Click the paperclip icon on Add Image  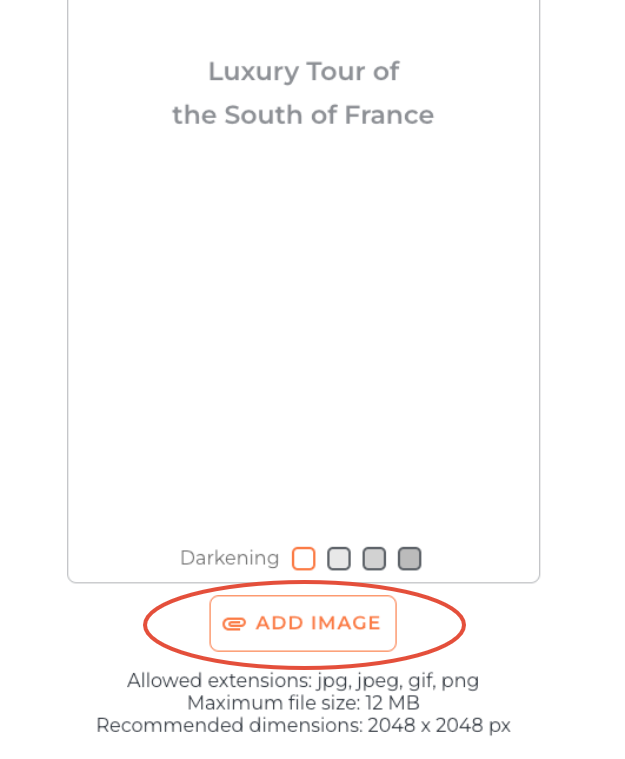[234, 624]
